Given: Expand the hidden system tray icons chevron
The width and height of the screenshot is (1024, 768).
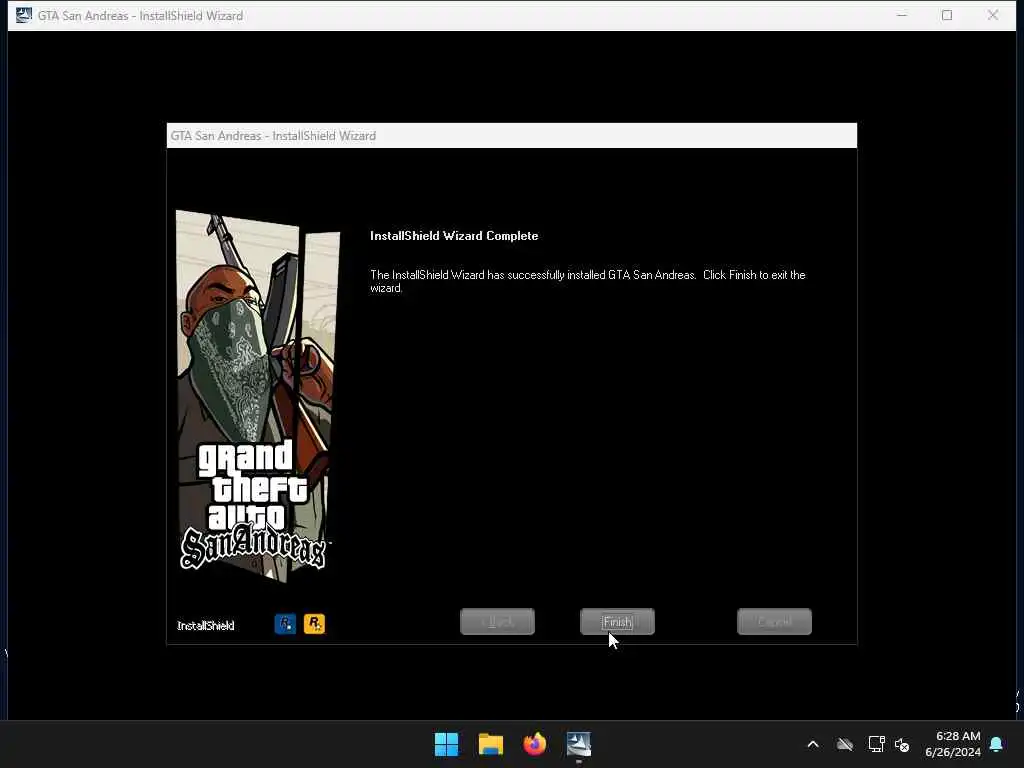Looking at the screenshot, I should pyautogui.click(x=813, y=744).
